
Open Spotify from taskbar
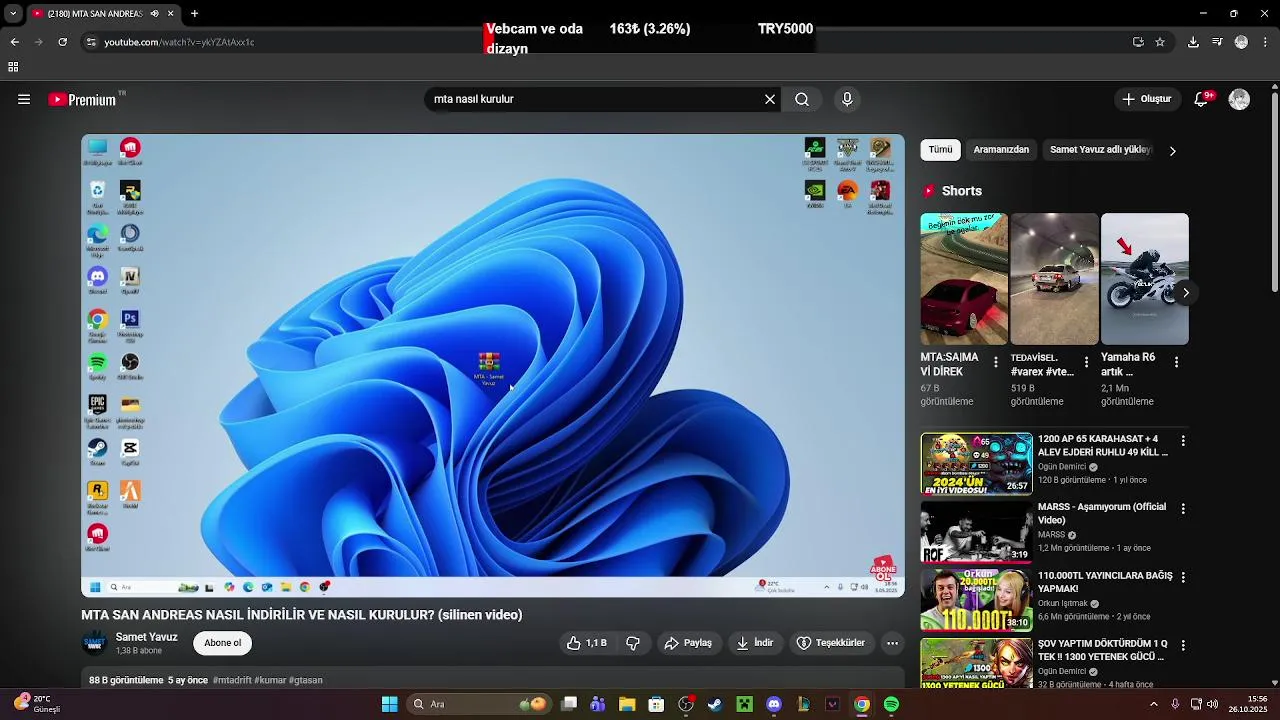(891, 704)
